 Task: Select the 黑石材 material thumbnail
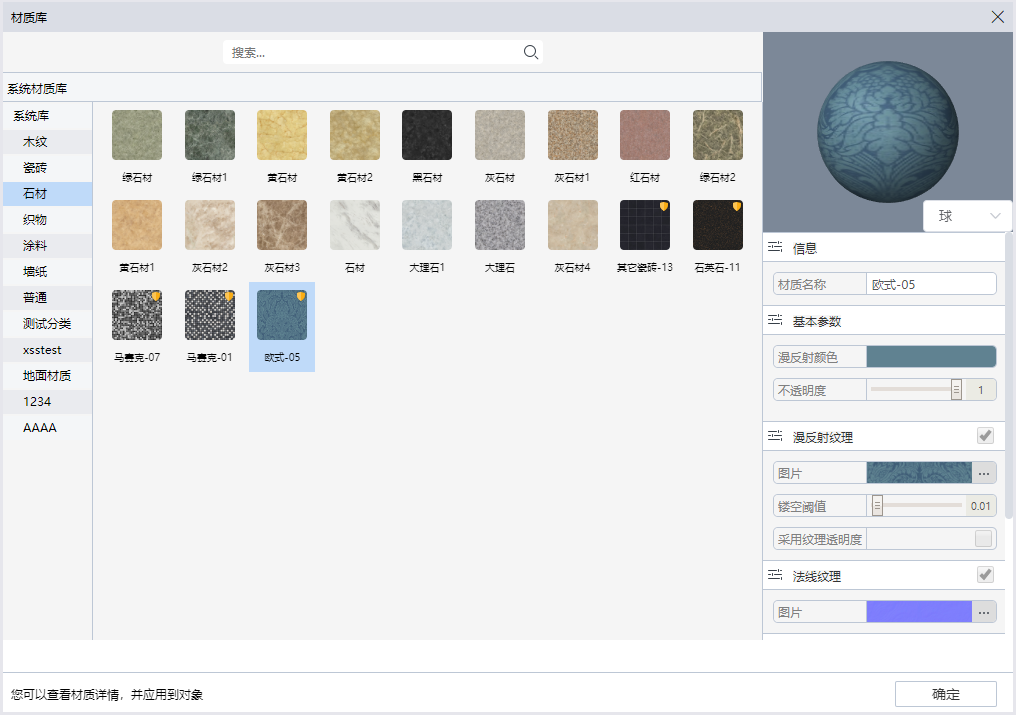(x=427, y=135)
